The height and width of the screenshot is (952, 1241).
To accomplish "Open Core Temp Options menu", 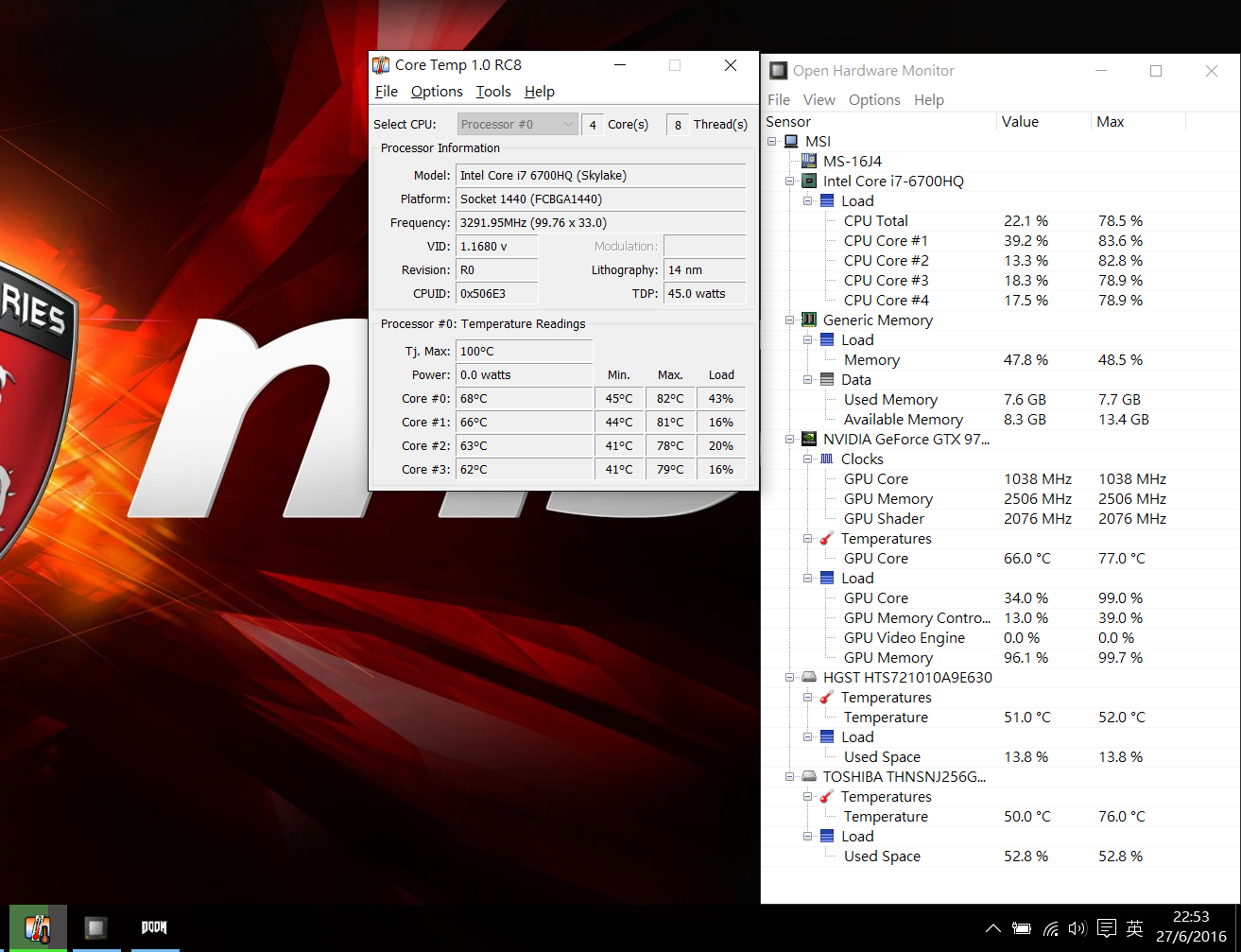I will click(x=437, y=92).
